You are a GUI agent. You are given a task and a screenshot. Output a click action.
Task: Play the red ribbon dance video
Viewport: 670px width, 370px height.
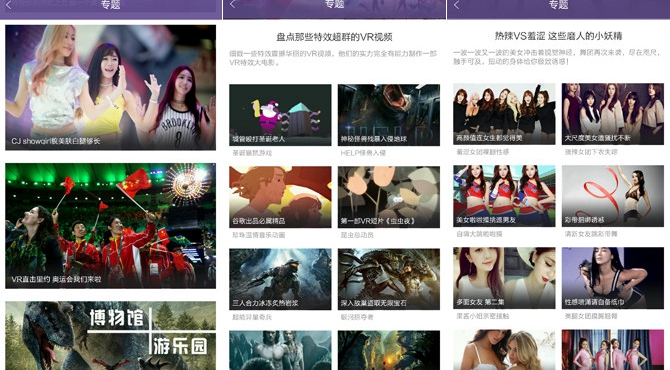pos(612,196)
